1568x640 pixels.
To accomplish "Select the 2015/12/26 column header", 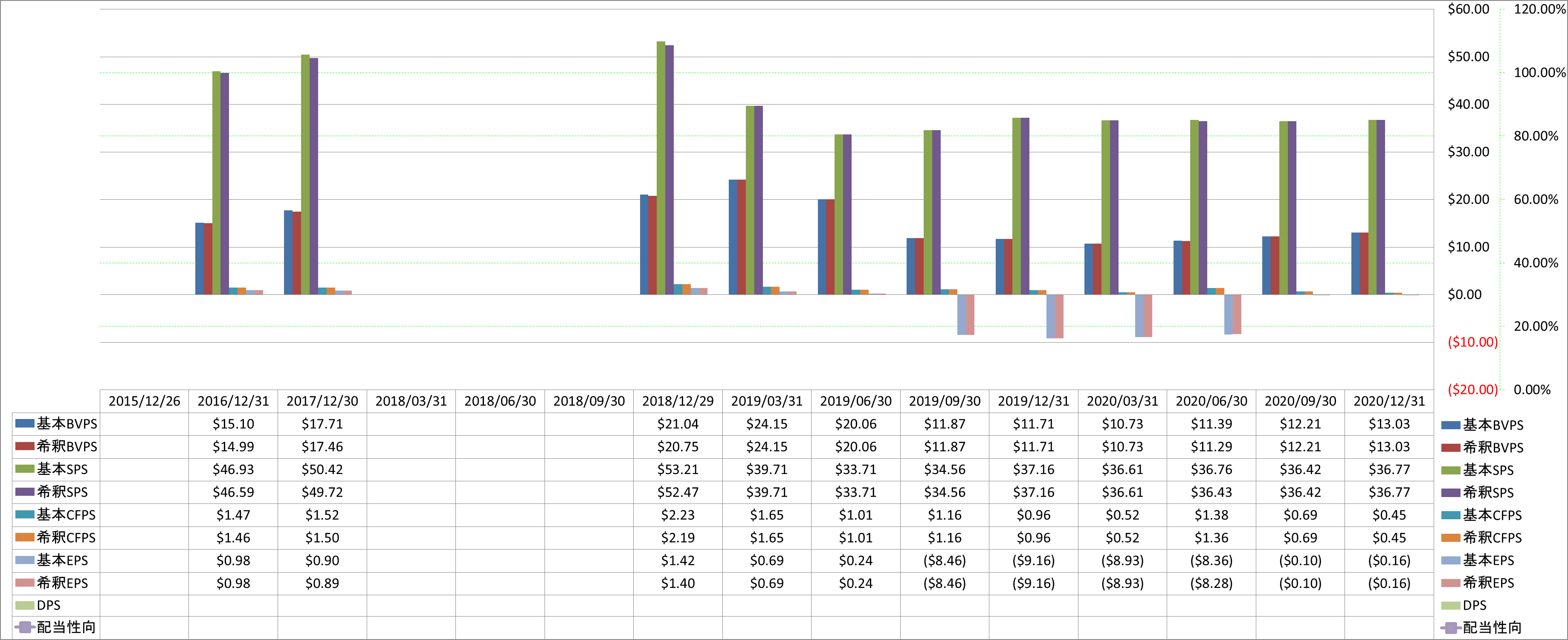I will [144, 401].
